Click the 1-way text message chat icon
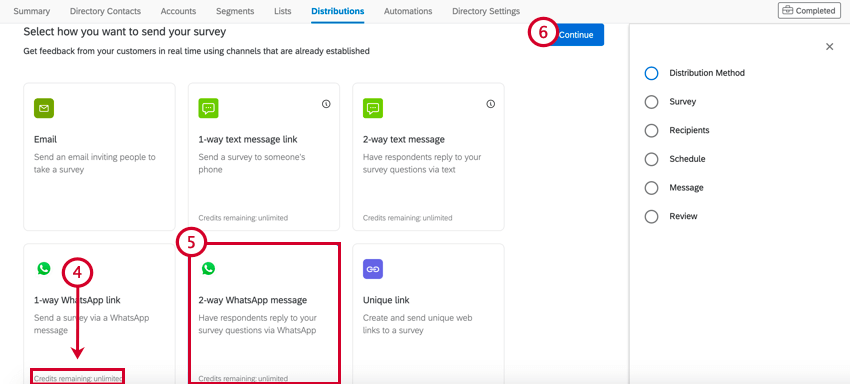Screen dimensions: 850x384 pyautogui.click(x=209, y=108)
